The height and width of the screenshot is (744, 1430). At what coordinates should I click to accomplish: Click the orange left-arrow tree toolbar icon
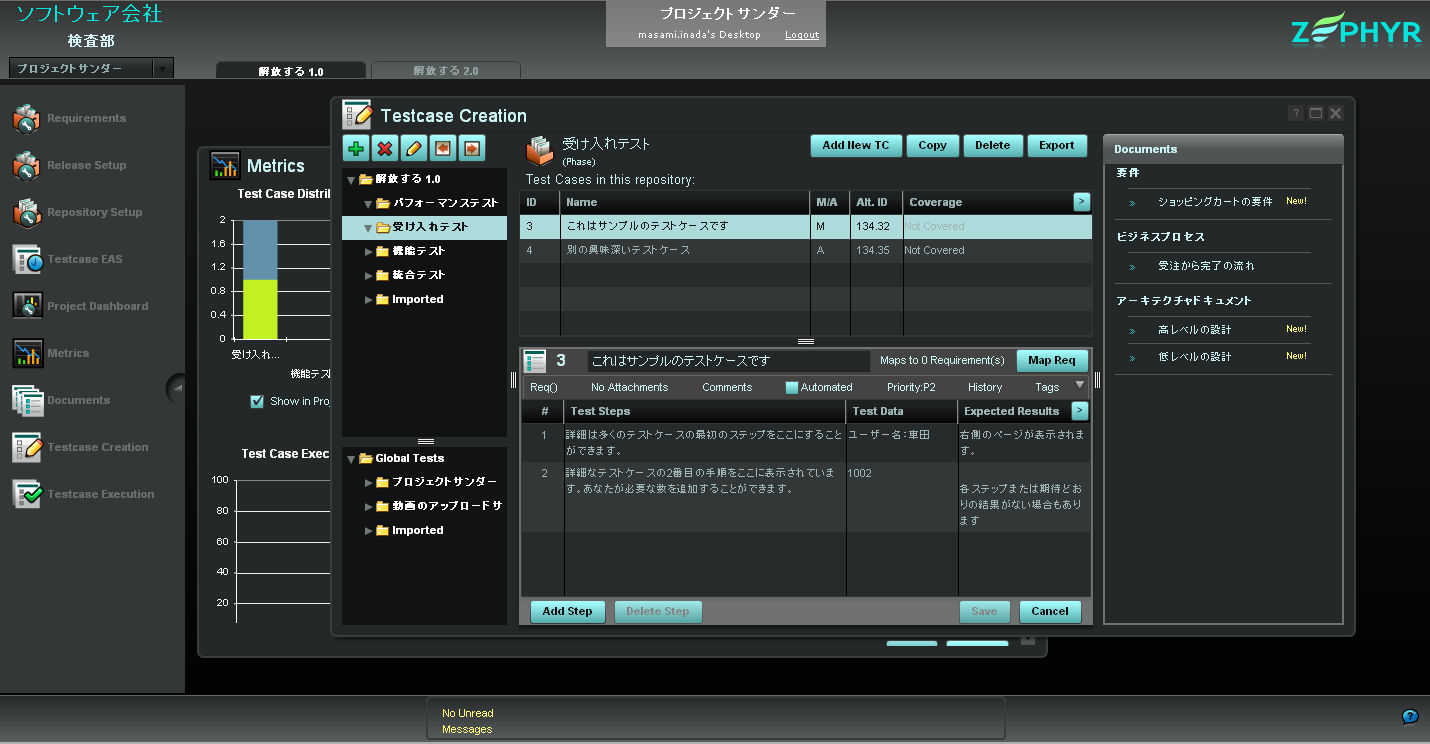(x=443, y=149)
